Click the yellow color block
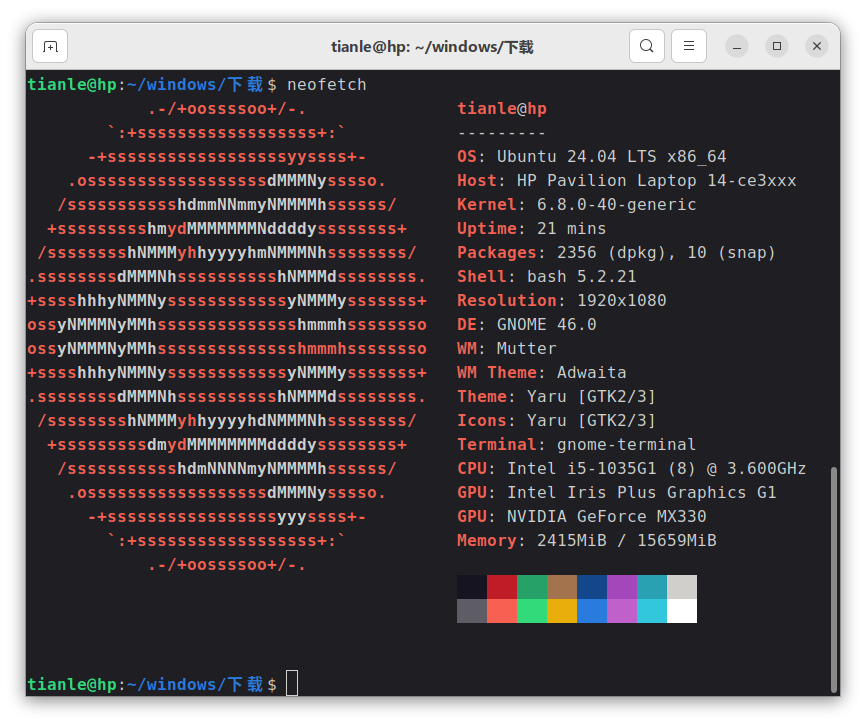Screen dimensions: 866x725 (x=562, y=611)
